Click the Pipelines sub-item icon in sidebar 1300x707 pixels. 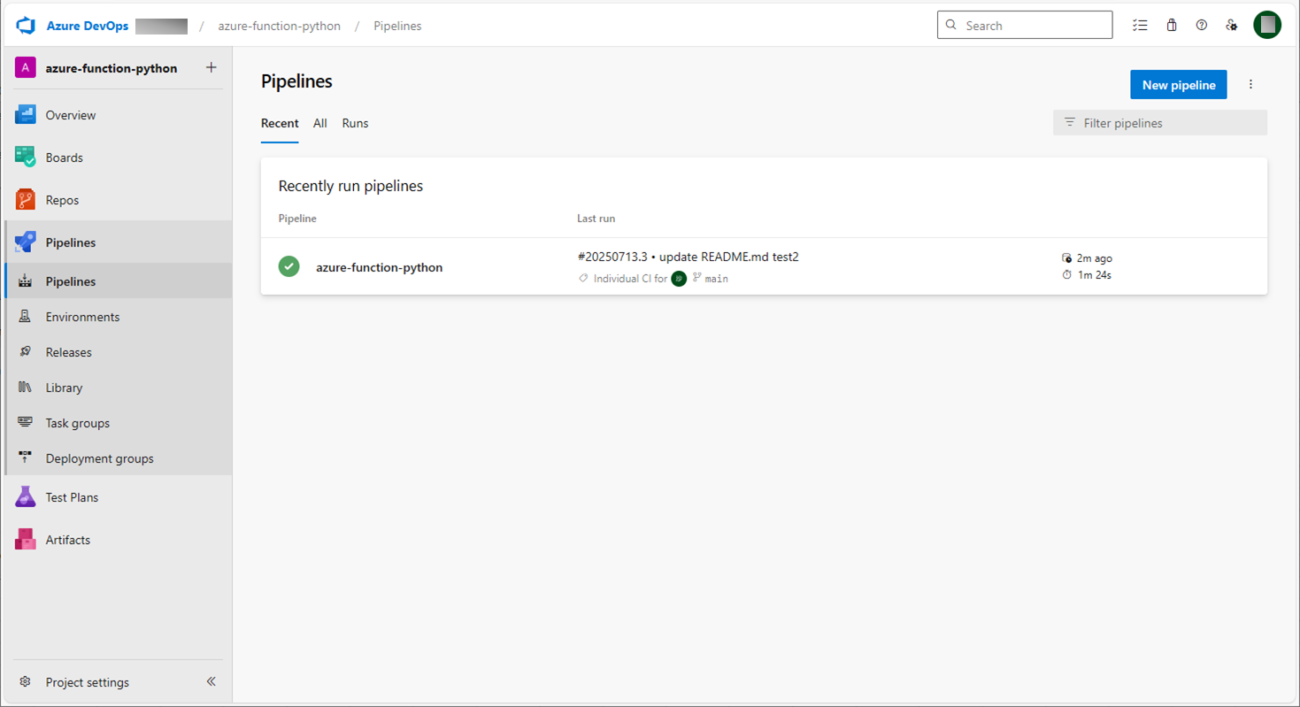(25, 281)
